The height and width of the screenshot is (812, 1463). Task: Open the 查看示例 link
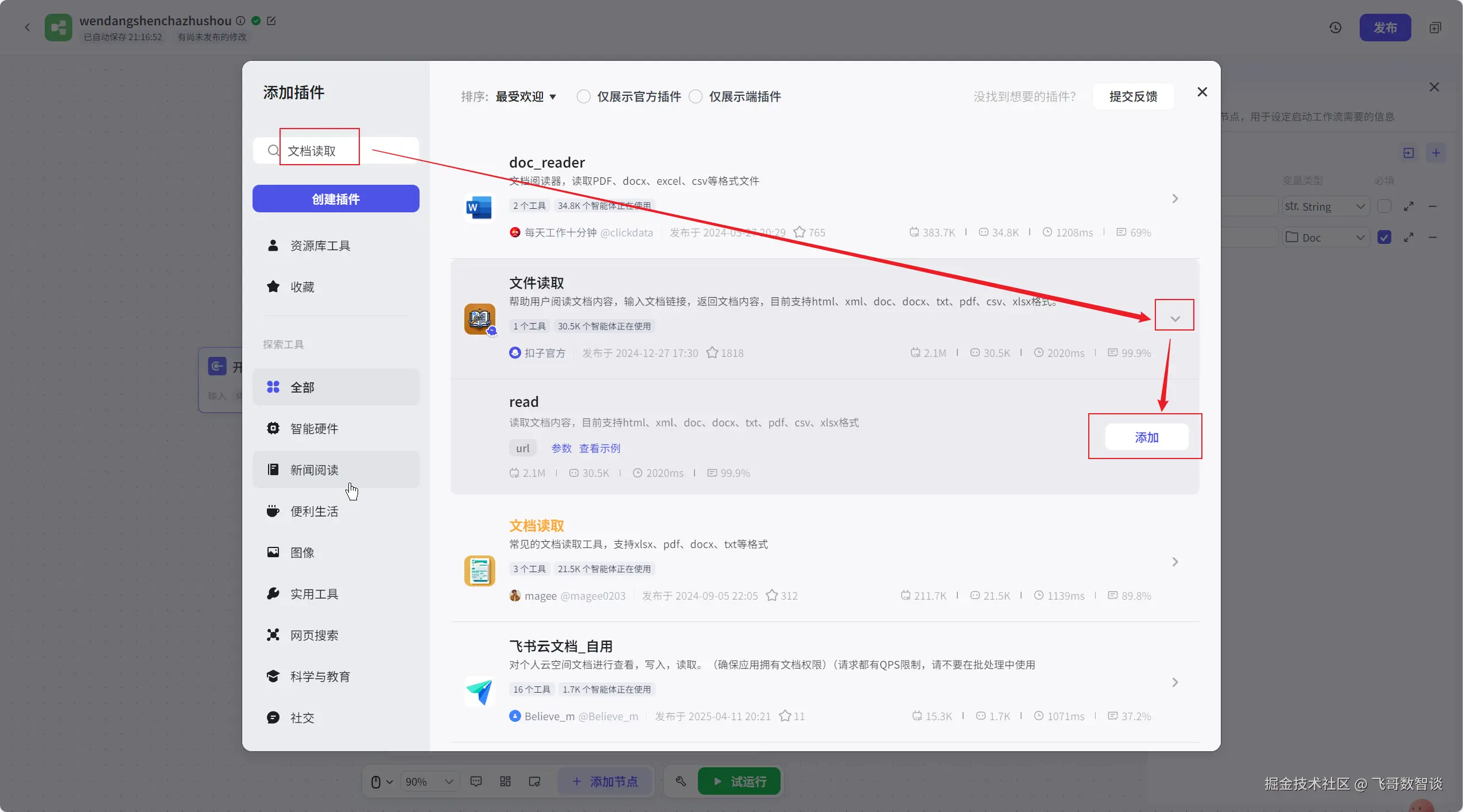599,448
